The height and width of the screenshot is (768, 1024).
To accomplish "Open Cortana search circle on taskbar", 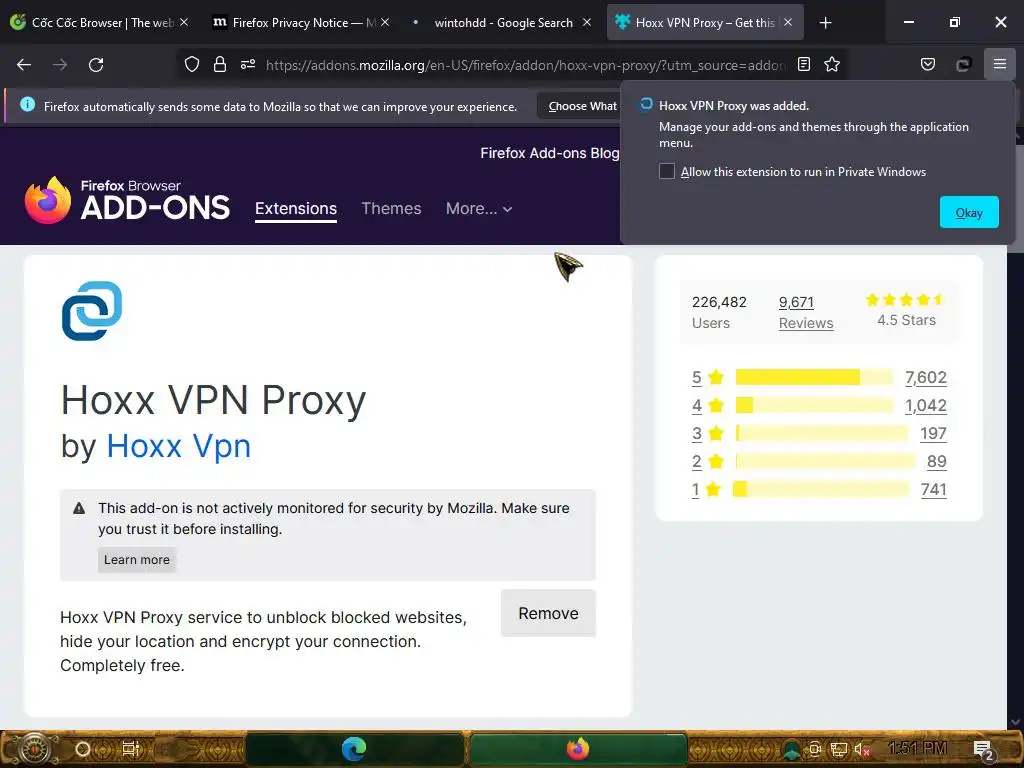I will [x=82, y=748].
